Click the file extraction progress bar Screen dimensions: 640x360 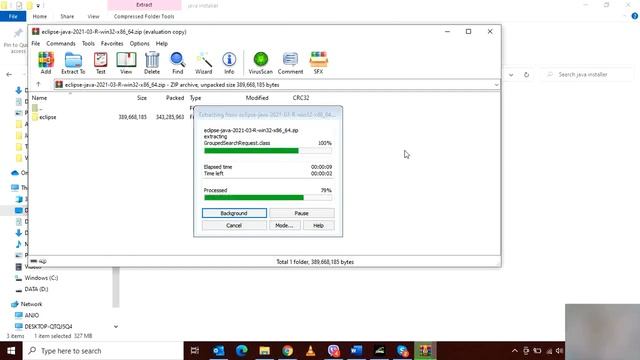point(268,151)
